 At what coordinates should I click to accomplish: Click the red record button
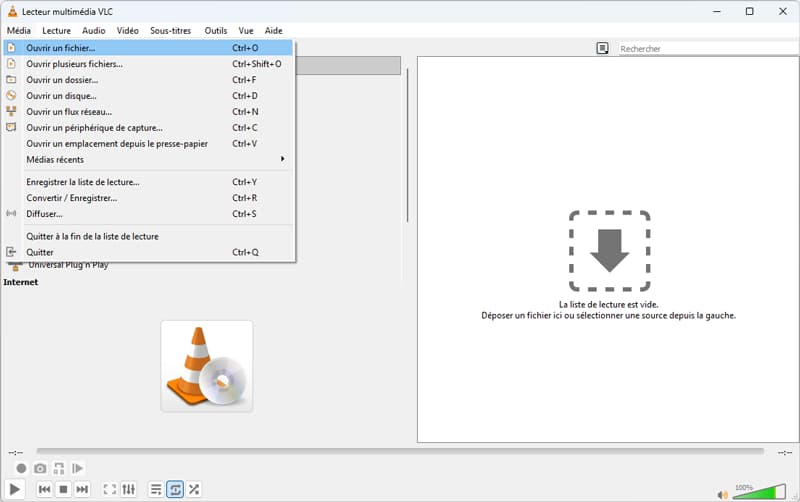click(21, 468)
